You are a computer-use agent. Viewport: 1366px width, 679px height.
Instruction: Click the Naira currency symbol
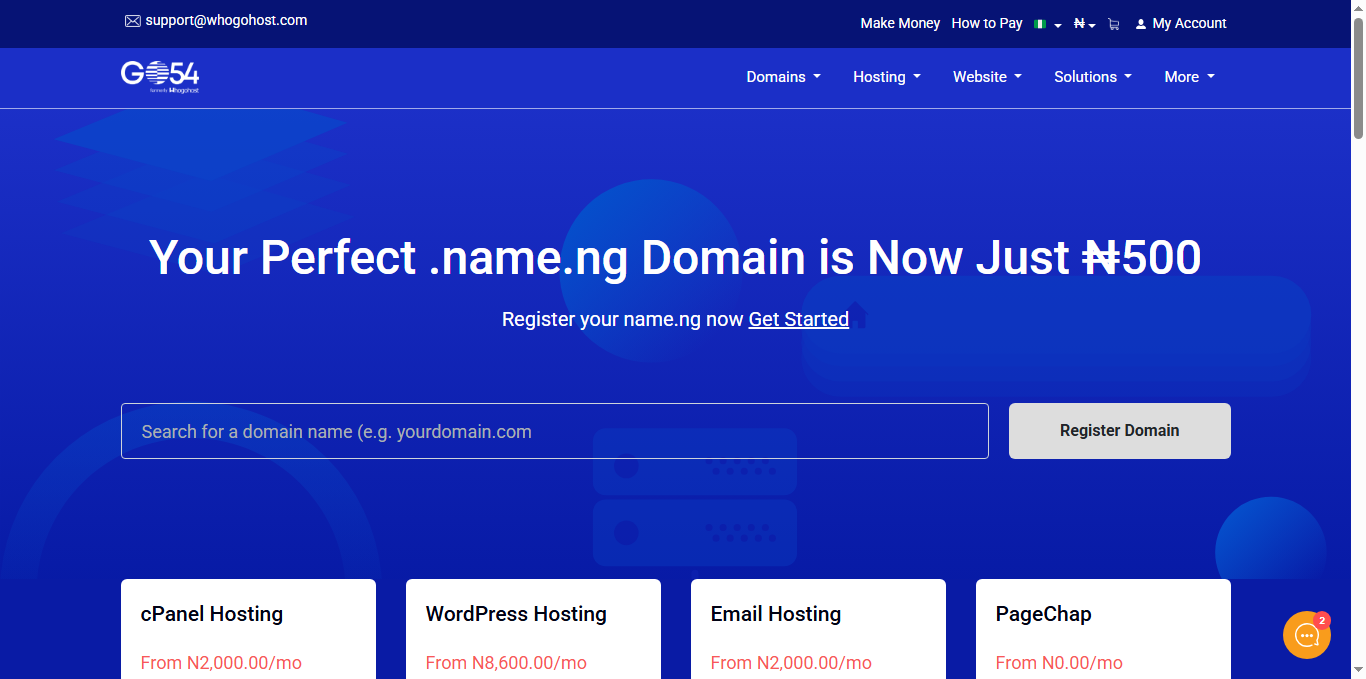click(x=1079, y=23)
